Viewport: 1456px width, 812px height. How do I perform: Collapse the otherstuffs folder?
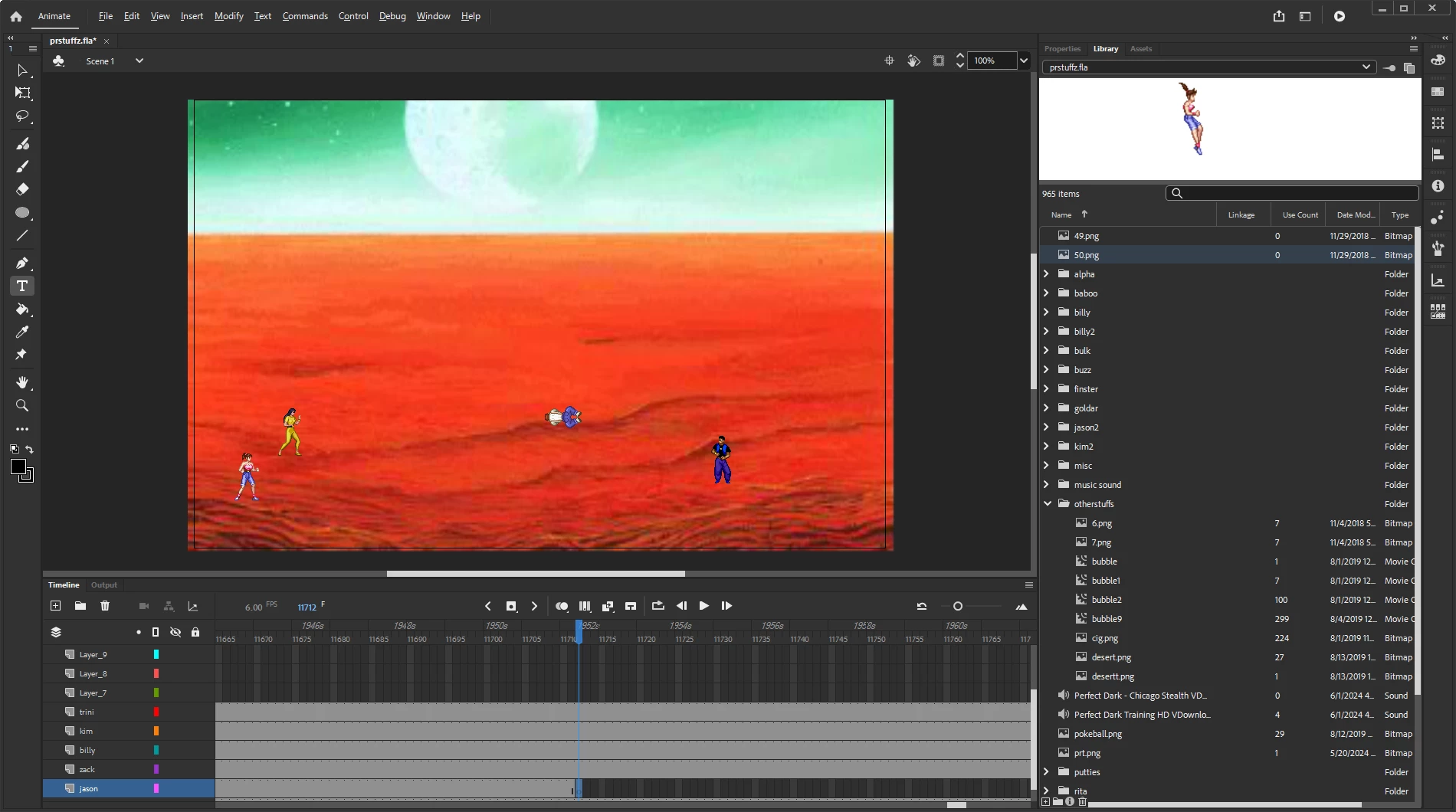(x=1047, y=503)
